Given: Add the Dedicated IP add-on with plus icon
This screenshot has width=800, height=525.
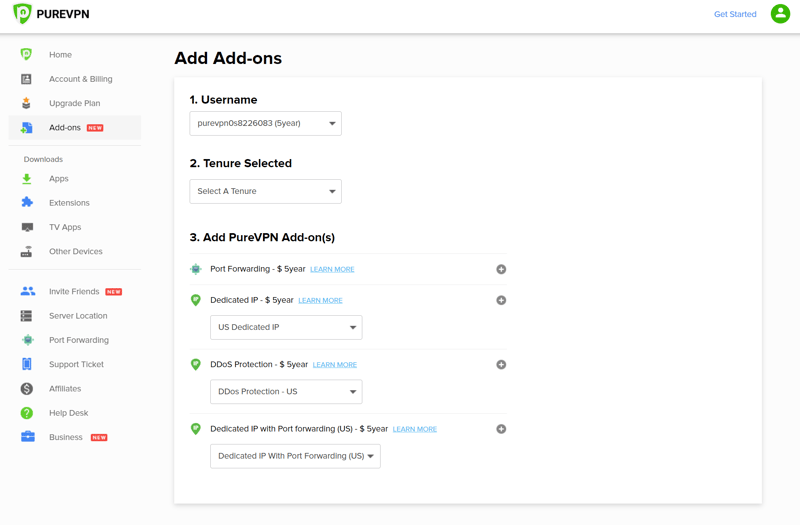Looking at the screenshot, I should (x=501, y=301).
